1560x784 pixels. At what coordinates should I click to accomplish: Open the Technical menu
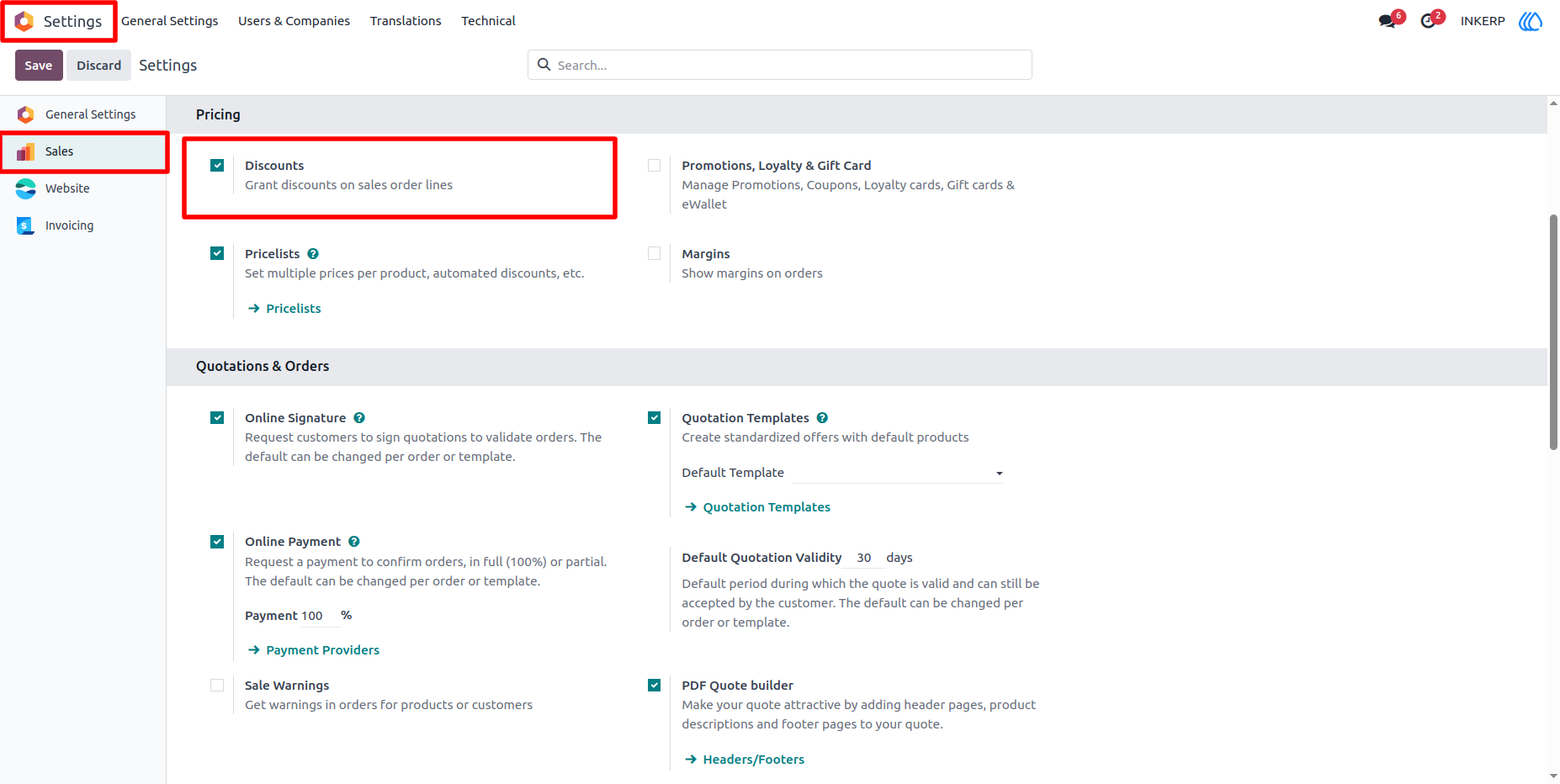coord(488,21)
